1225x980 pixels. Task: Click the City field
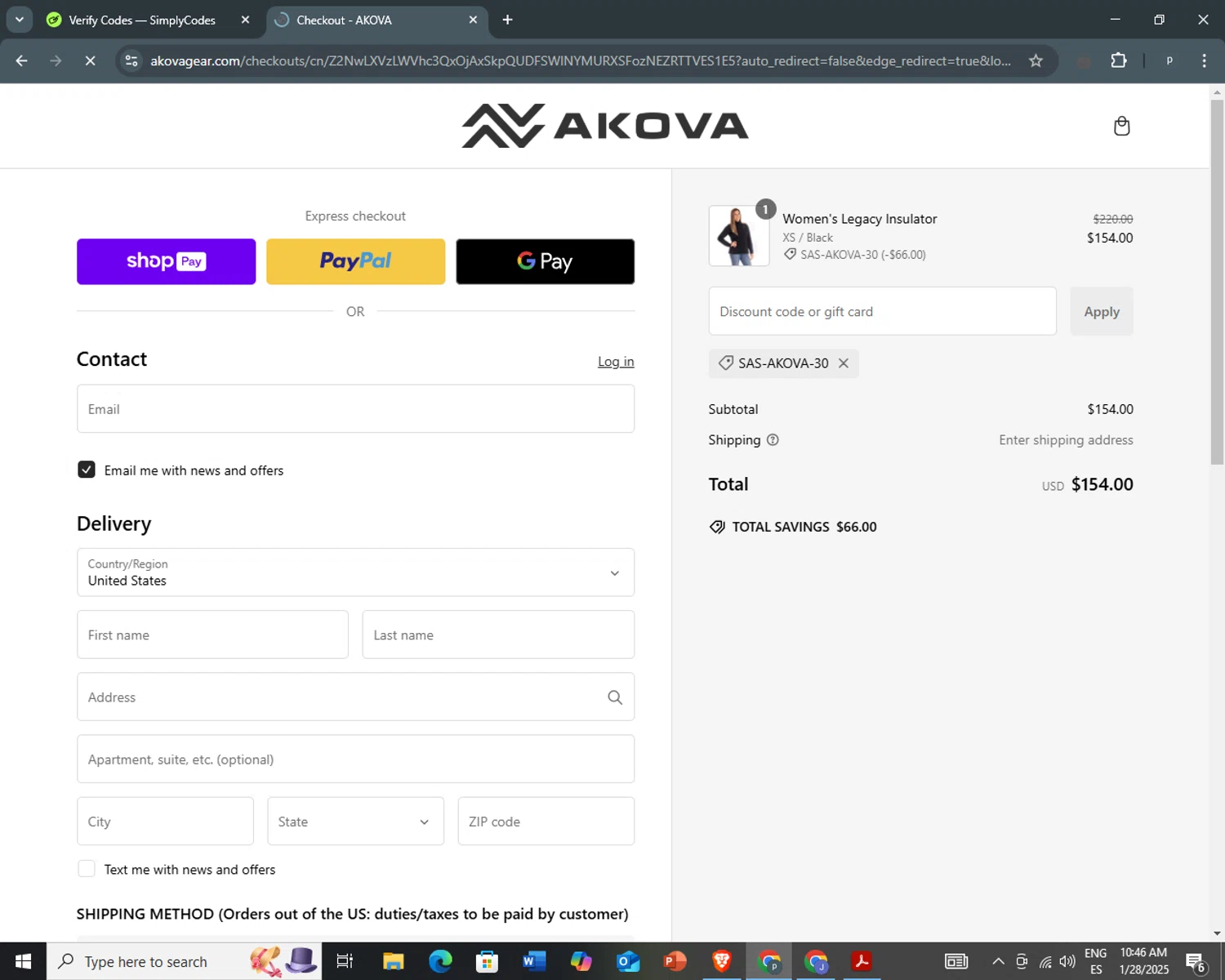165,822
